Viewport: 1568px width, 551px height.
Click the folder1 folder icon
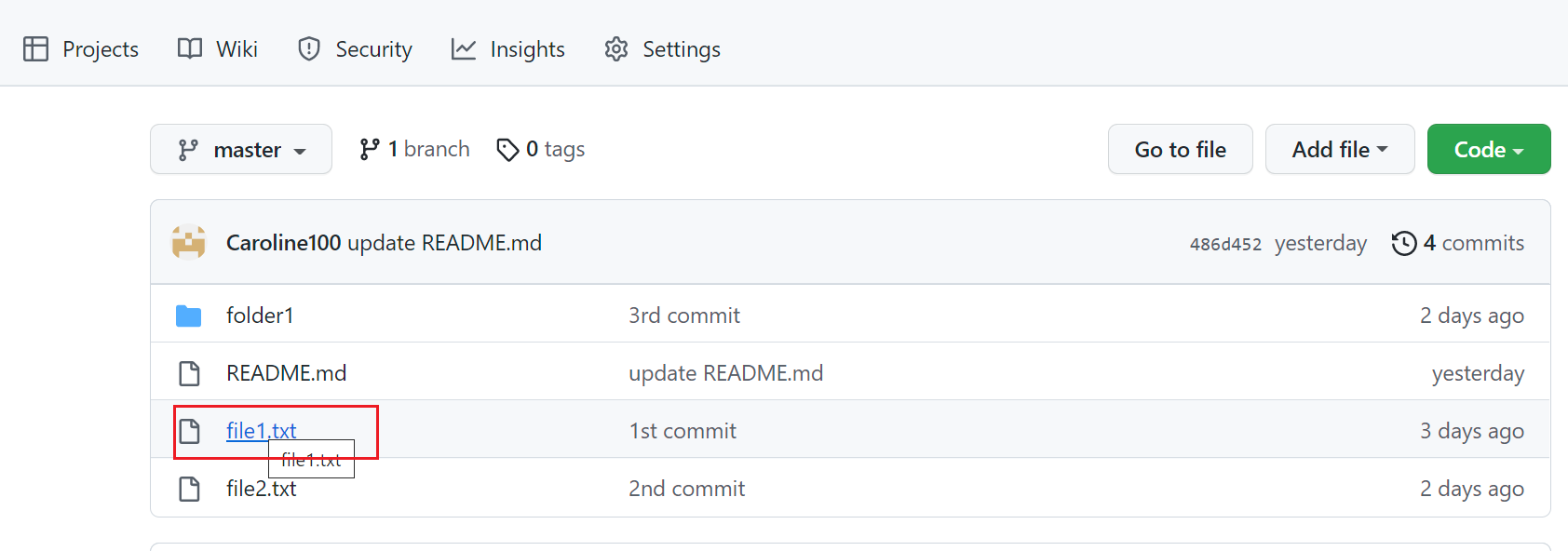189,316
